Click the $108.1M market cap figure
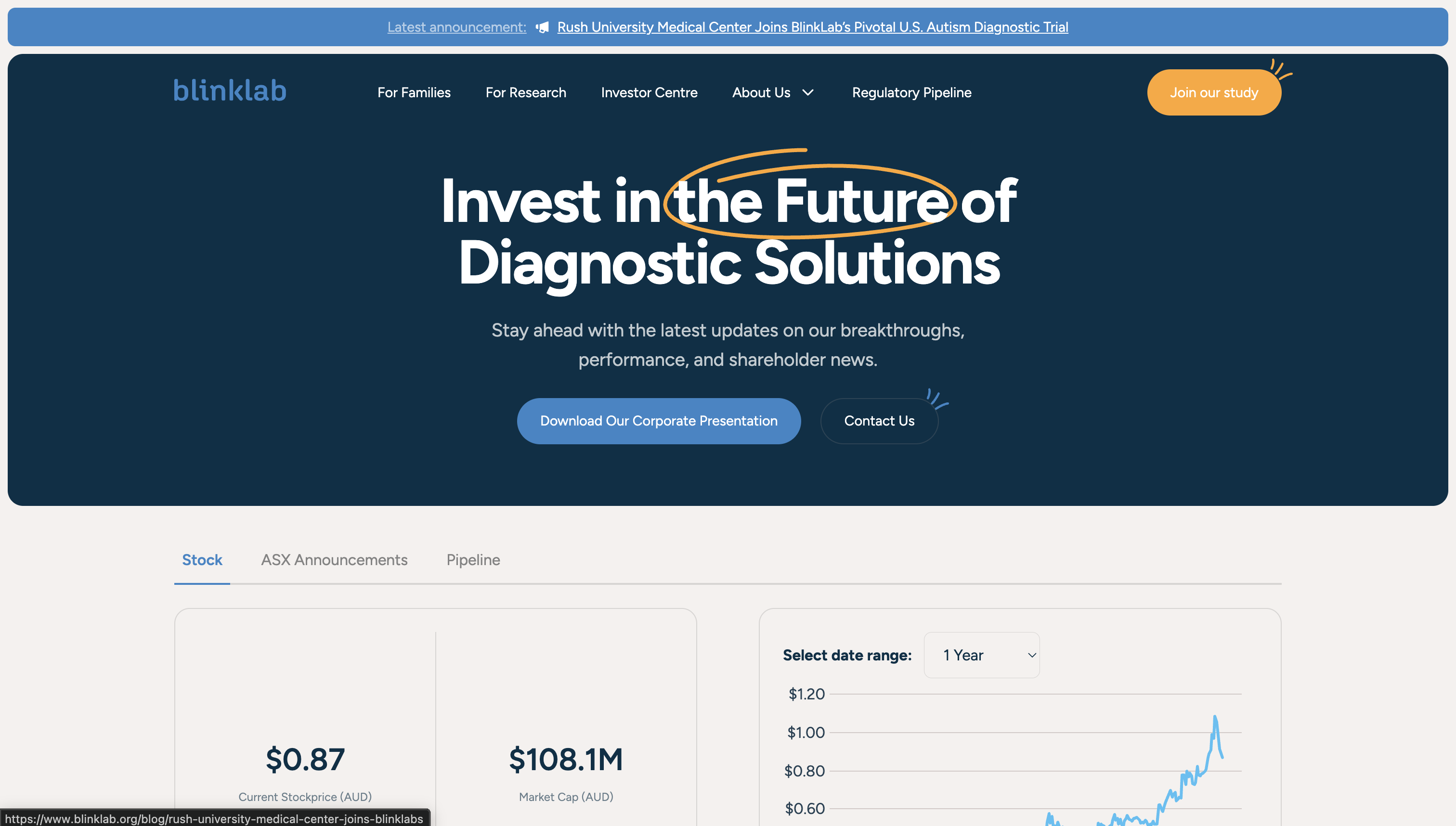This screenshot has height=826, width=1456. point(566,759)
